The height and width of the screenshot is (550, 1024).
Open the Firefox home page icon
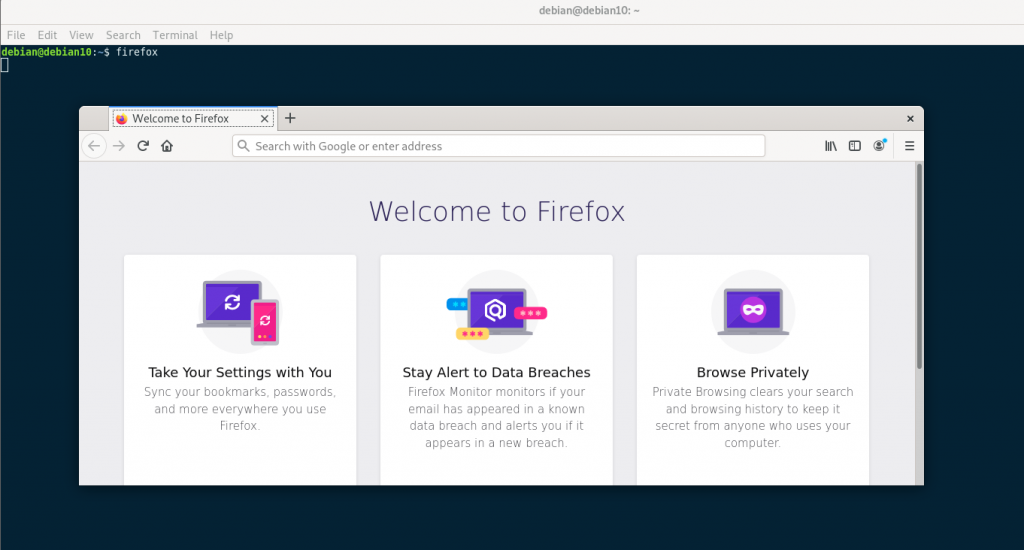[167, 146]
